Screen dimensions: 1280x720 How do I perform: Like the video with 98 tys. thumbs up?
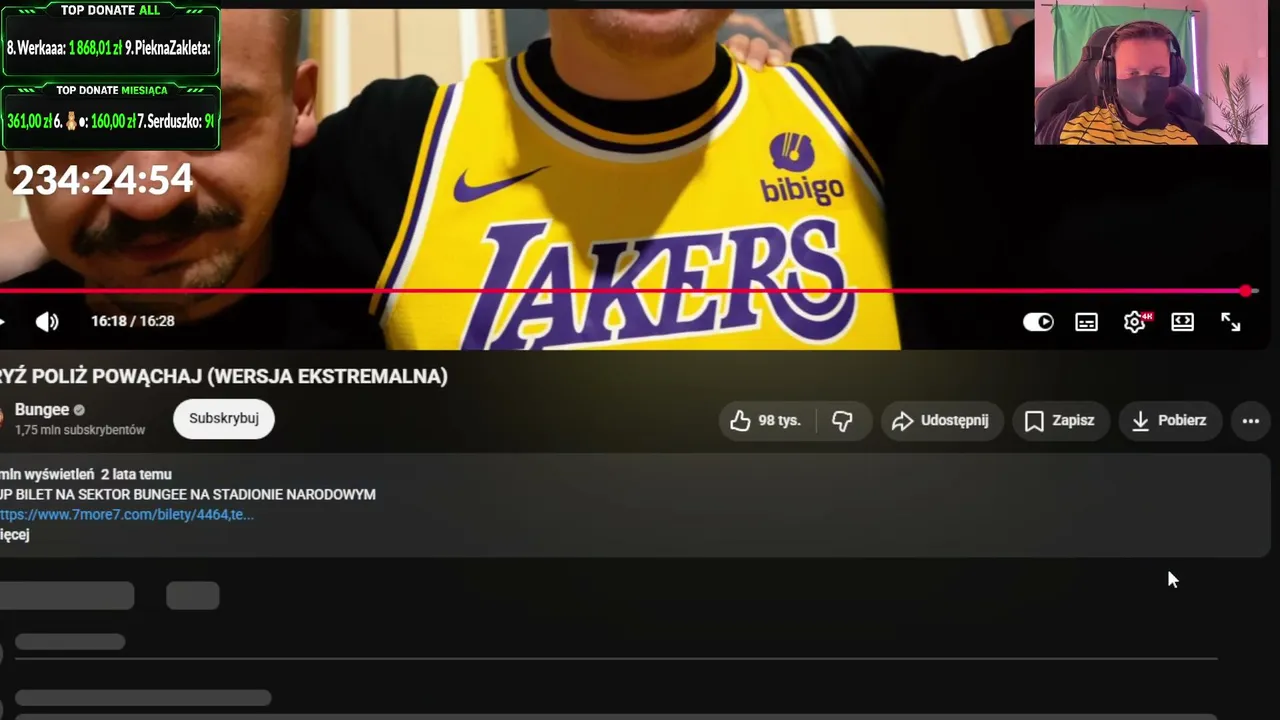tap(766, 421)
